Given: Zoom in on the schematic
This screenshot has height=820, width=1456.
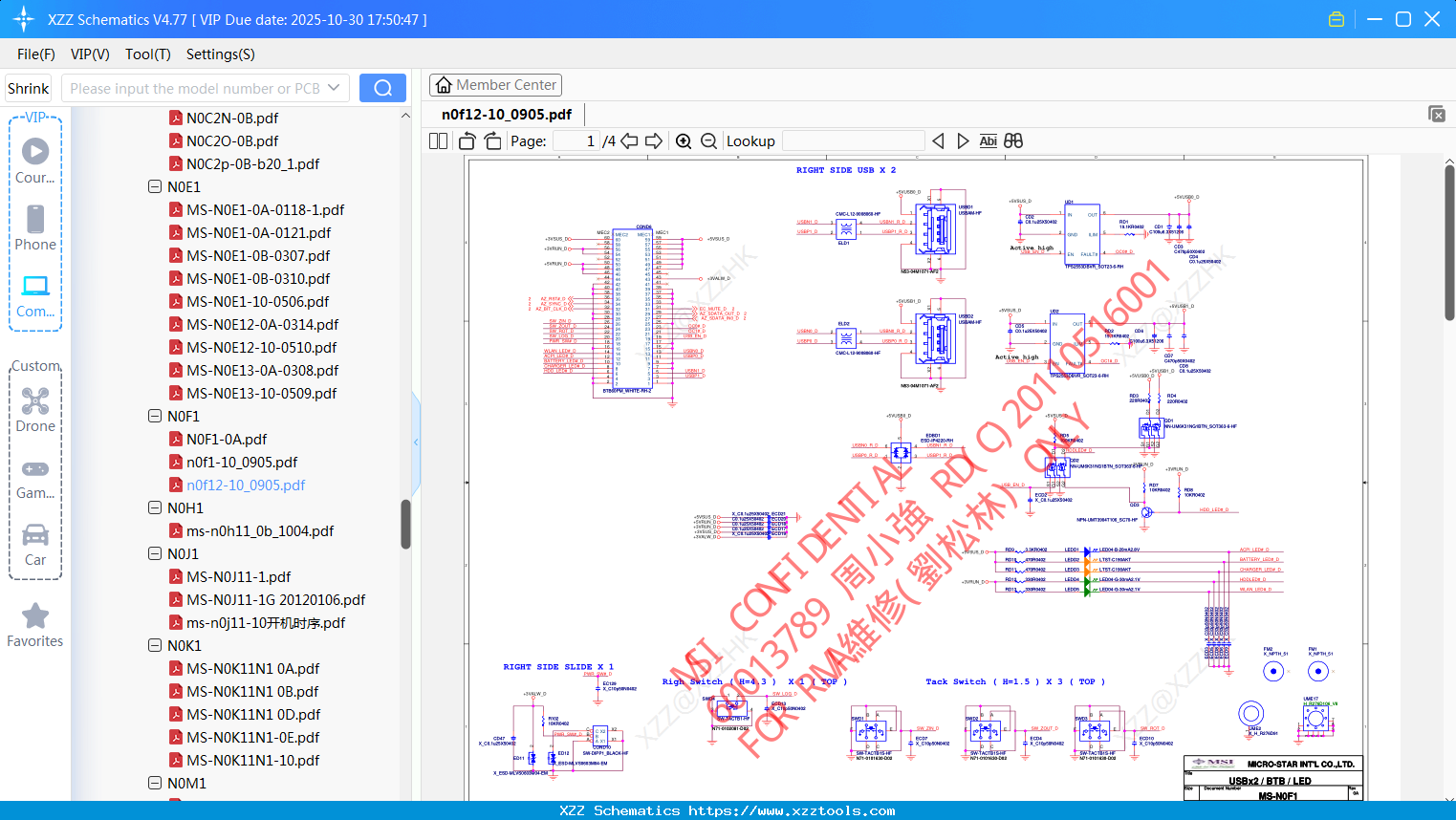Looking at the screenshot, I should 684,140.
